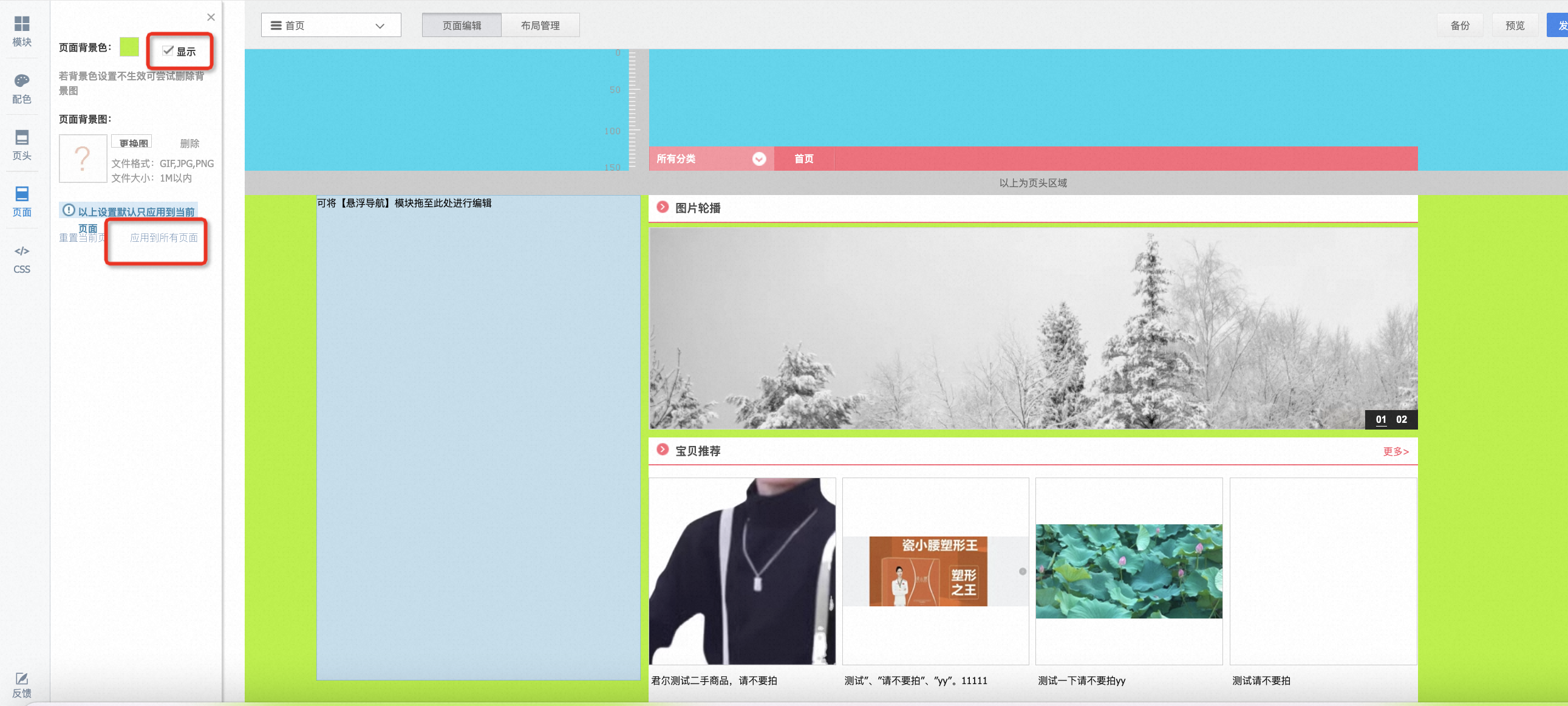
Task: Open the 更多> link in 宝贝推荐
Action: click(x=1395, y=451)
